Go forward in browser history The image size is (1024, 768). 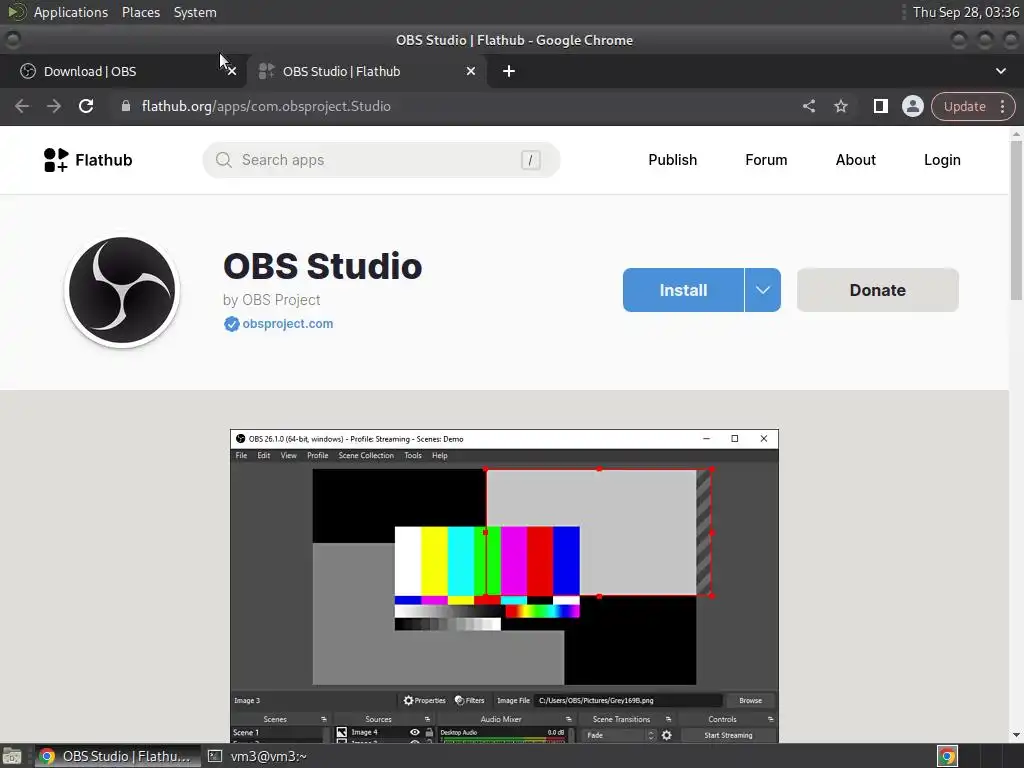click(x=54, y=106)
